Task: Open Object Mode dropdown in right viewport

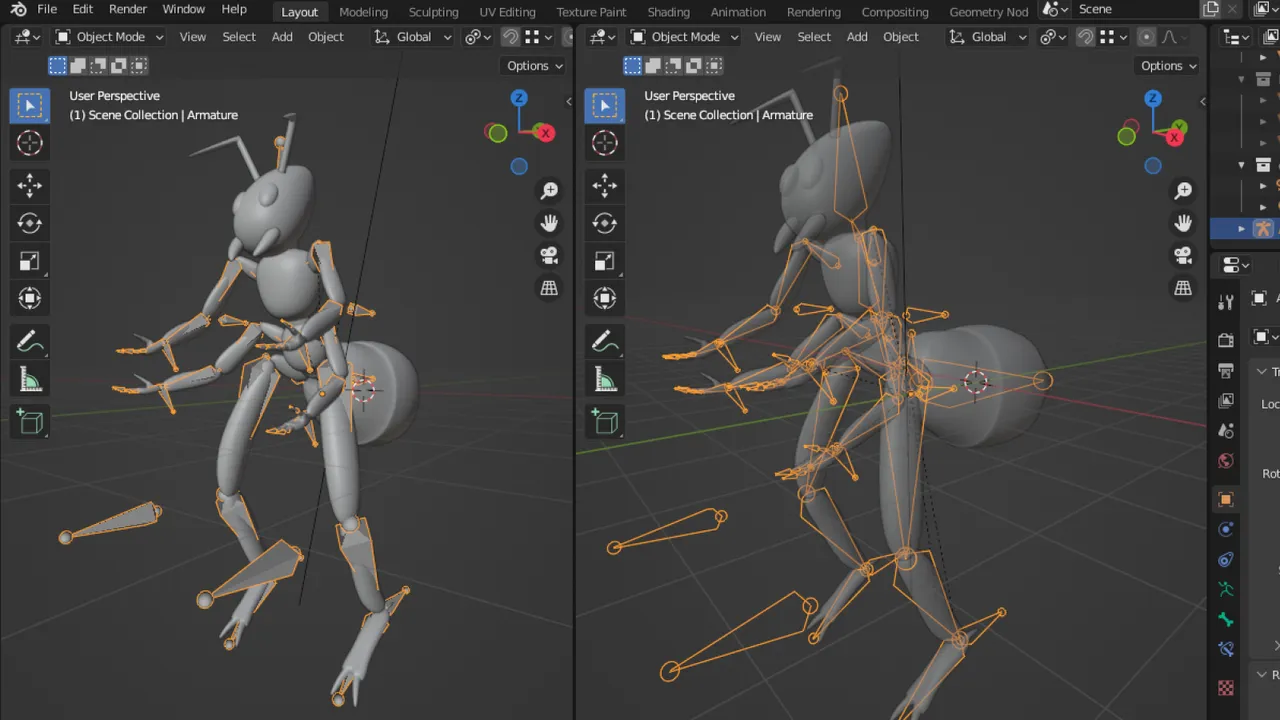Action: point(684,37)
